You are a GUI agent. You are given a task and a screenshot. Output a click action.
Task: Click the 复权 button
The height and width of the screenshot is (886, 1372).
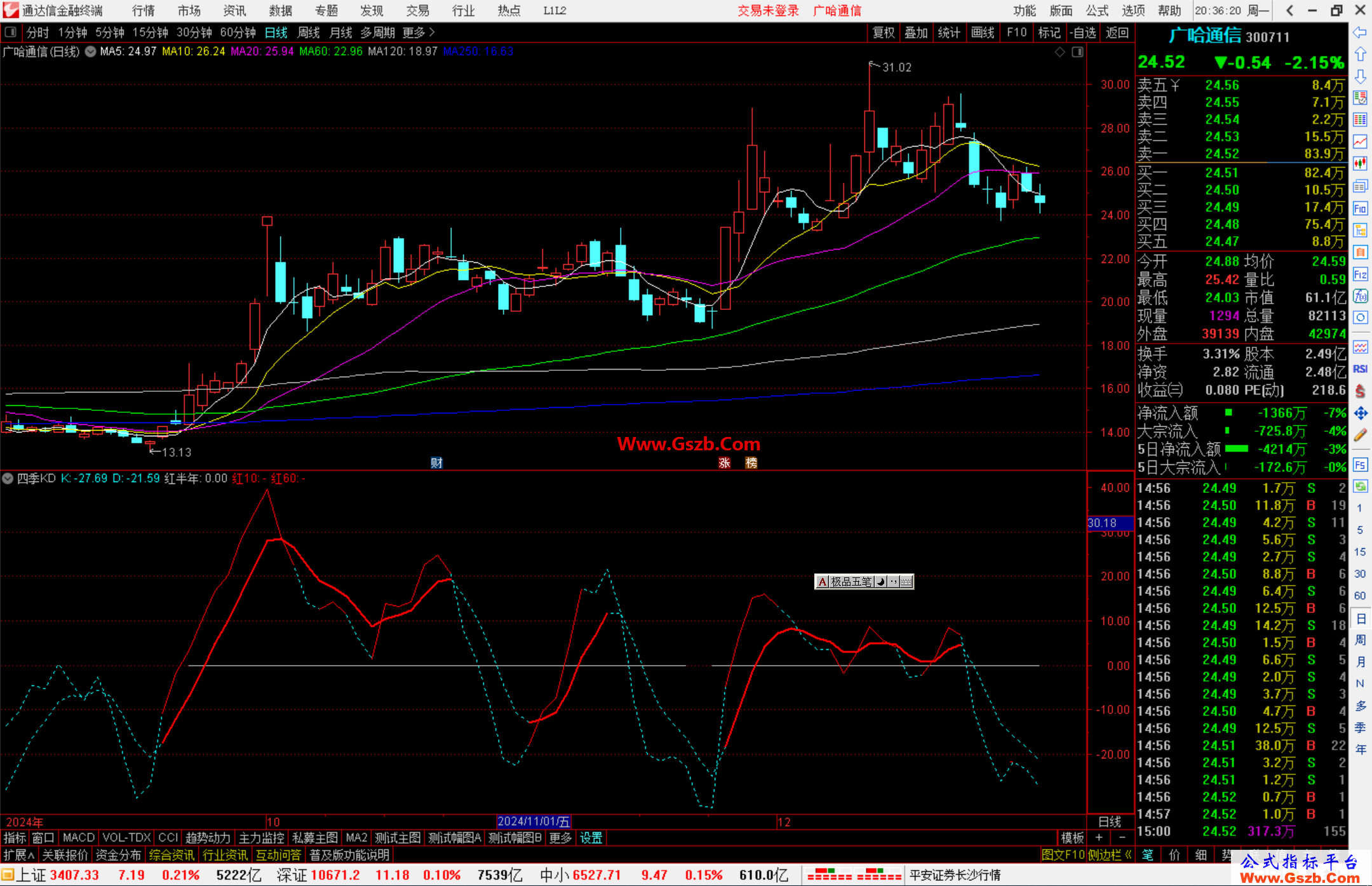point(884,32)
